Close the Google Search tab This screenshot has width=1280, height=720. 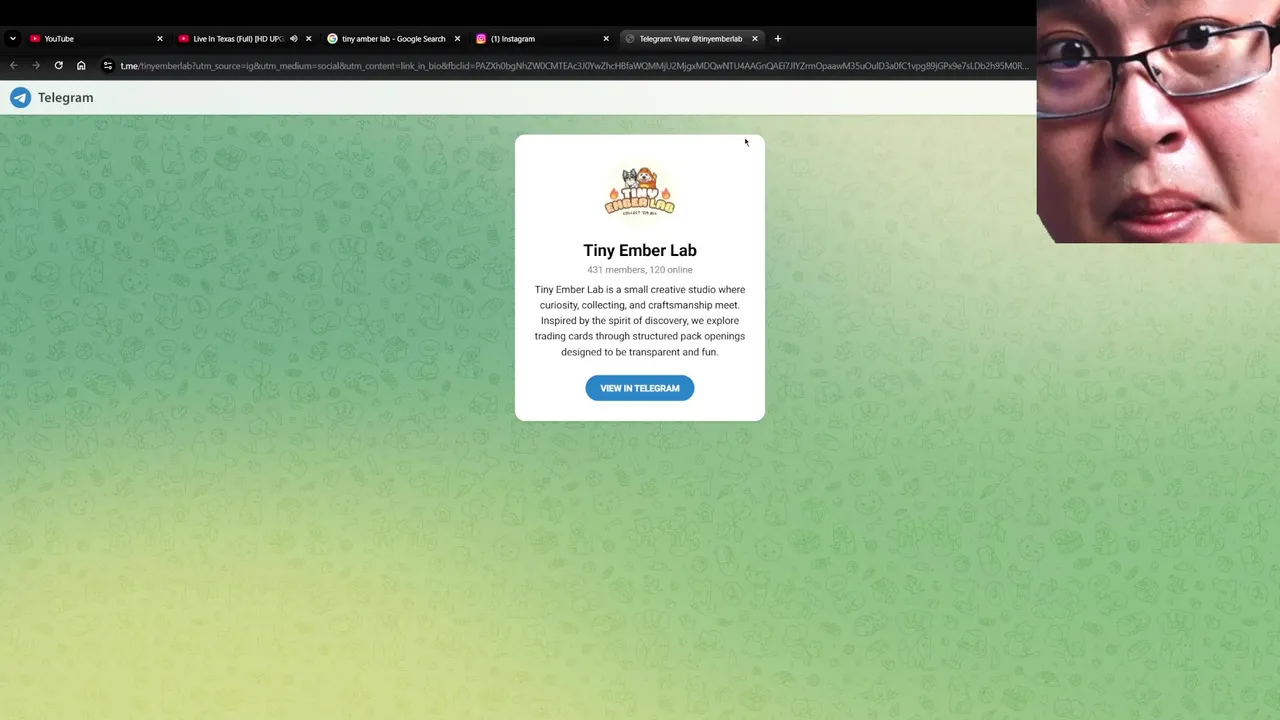click(x=457, y=39)
